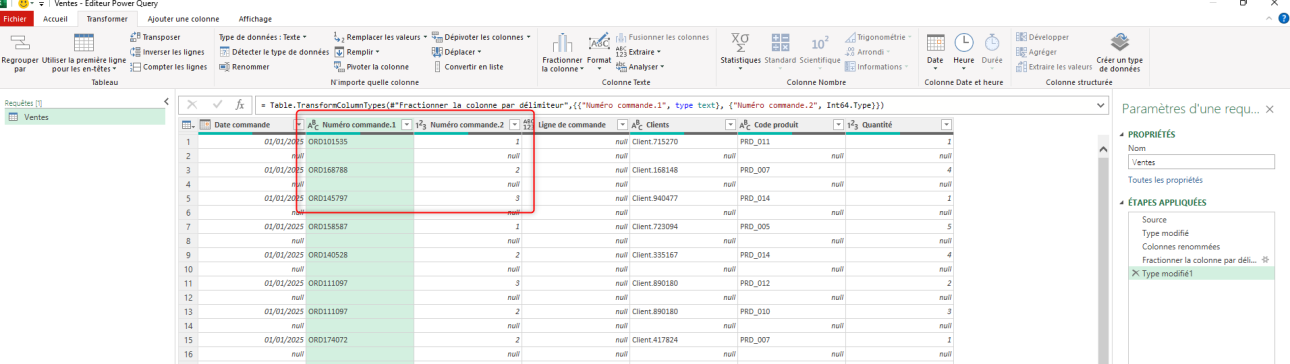Open Remplacer les valeurs dropdown
The width and height of the screenshot is (1290, 364).
381,37
